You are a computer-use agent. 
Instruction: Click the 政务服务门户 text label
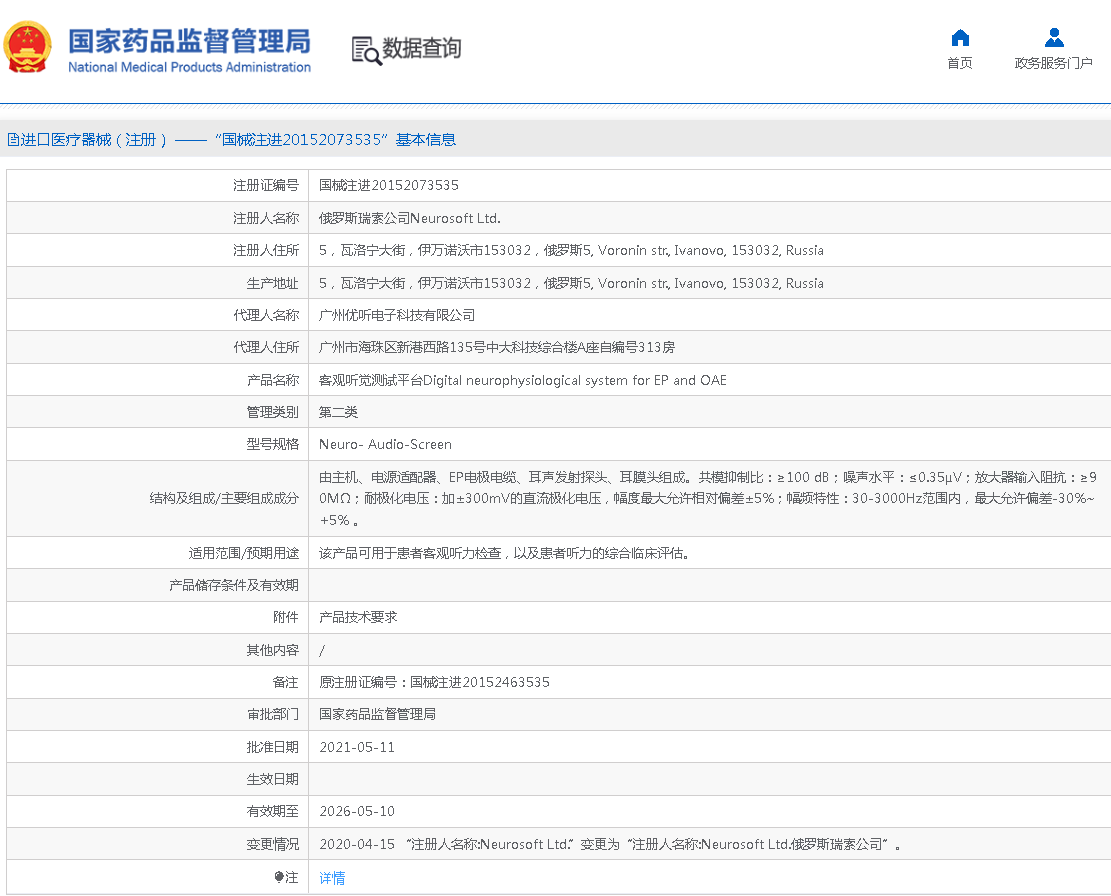tap(1055, 61)
